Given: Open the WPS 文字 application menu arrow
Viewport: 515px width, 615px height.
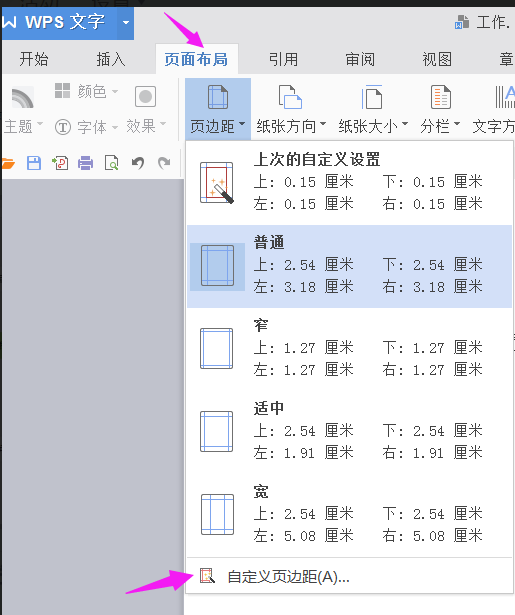Looking at the screenshot, I should pos(126,22).
